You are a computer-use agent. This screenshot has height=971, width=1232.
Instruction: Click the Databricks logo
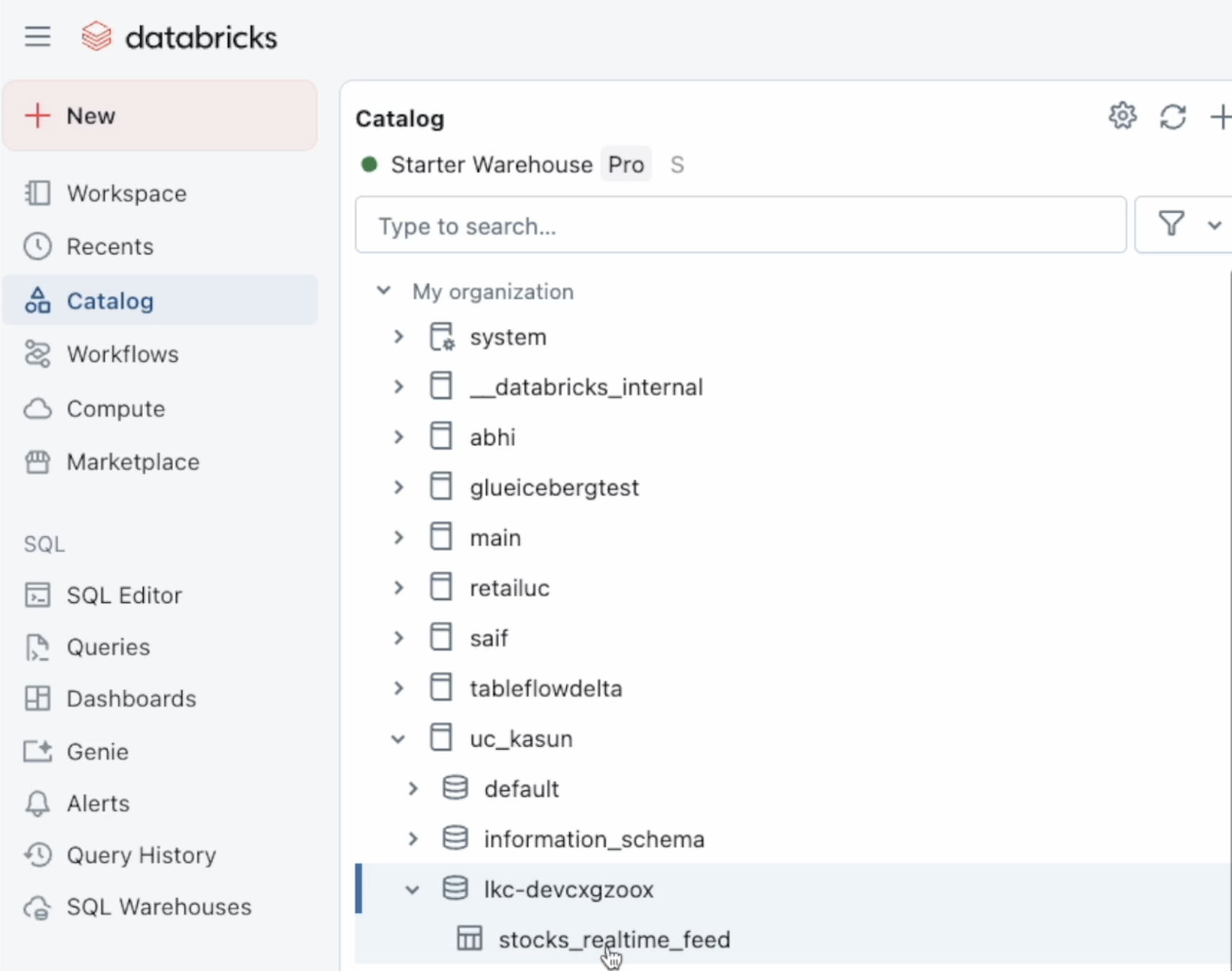(x=179, y=37)
